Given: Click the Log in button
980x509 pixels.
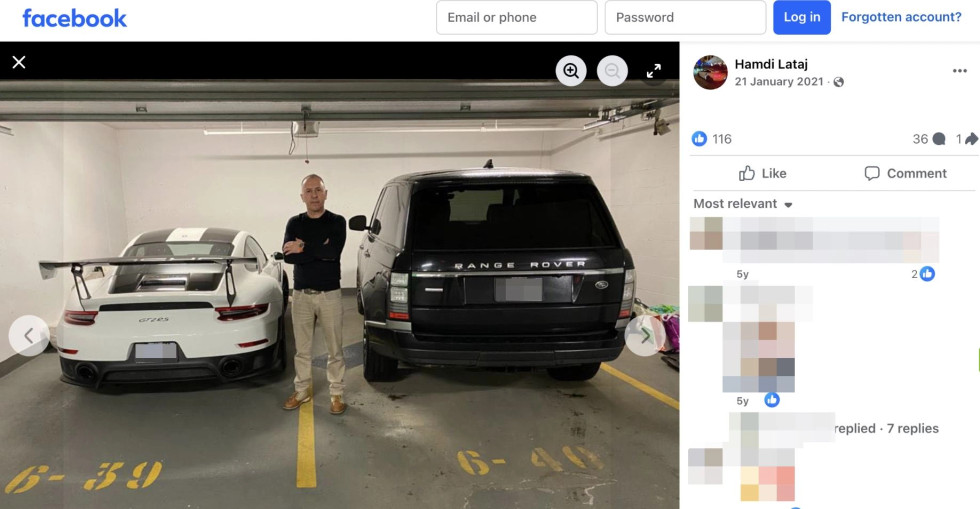Looking at the screenshot, I should click(x=802, y=18).
